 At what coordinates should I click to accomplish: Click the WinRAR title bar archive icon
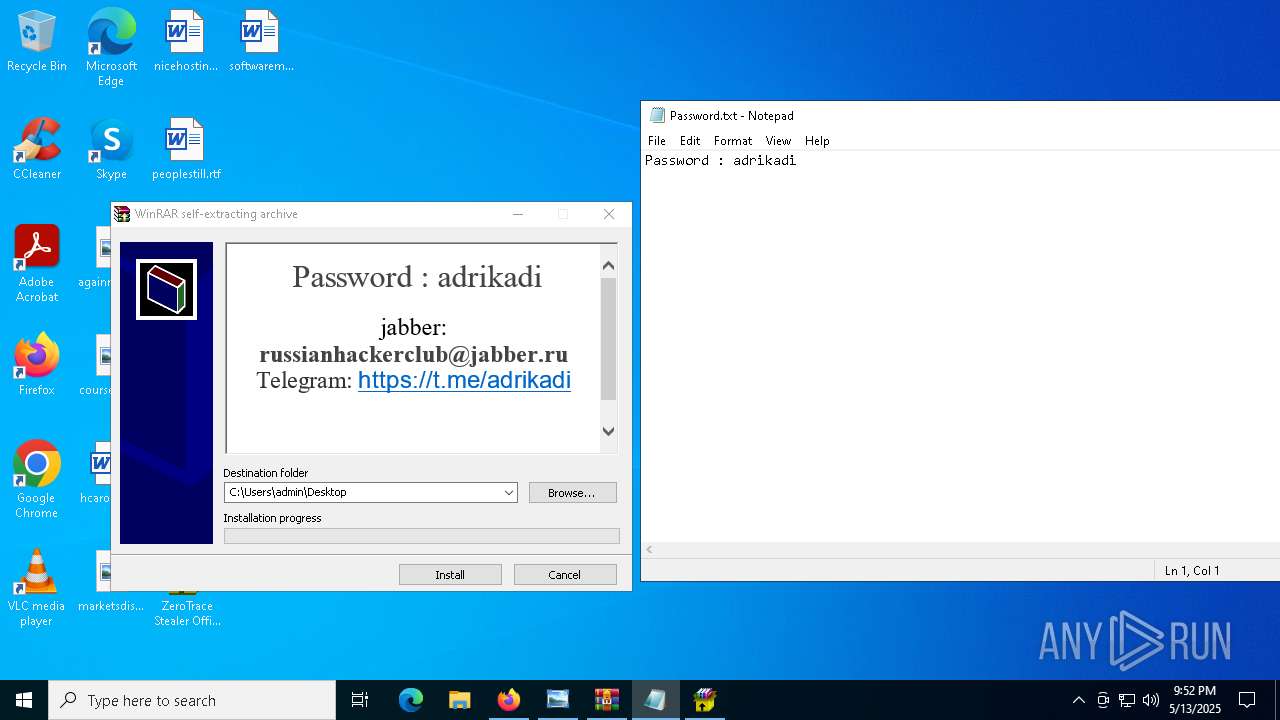[122, 214]
